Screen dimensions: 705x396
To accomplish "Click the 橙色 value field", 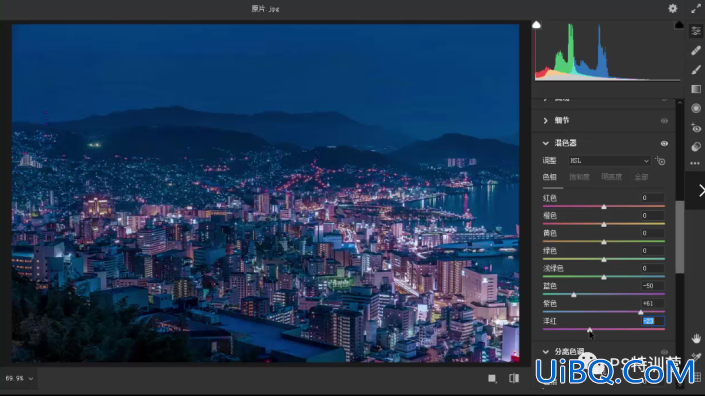I will click(652, 215).
